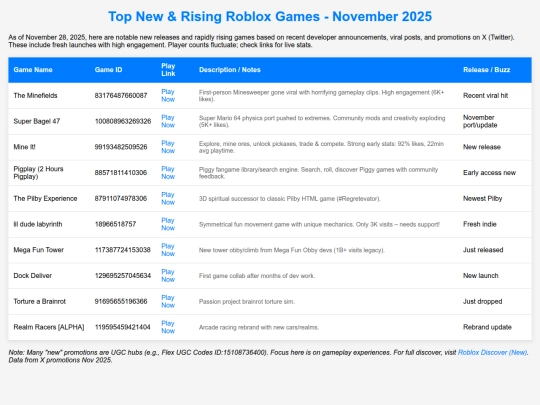Click the Play Link column header

pyautogui.click(x=168, y=70)
